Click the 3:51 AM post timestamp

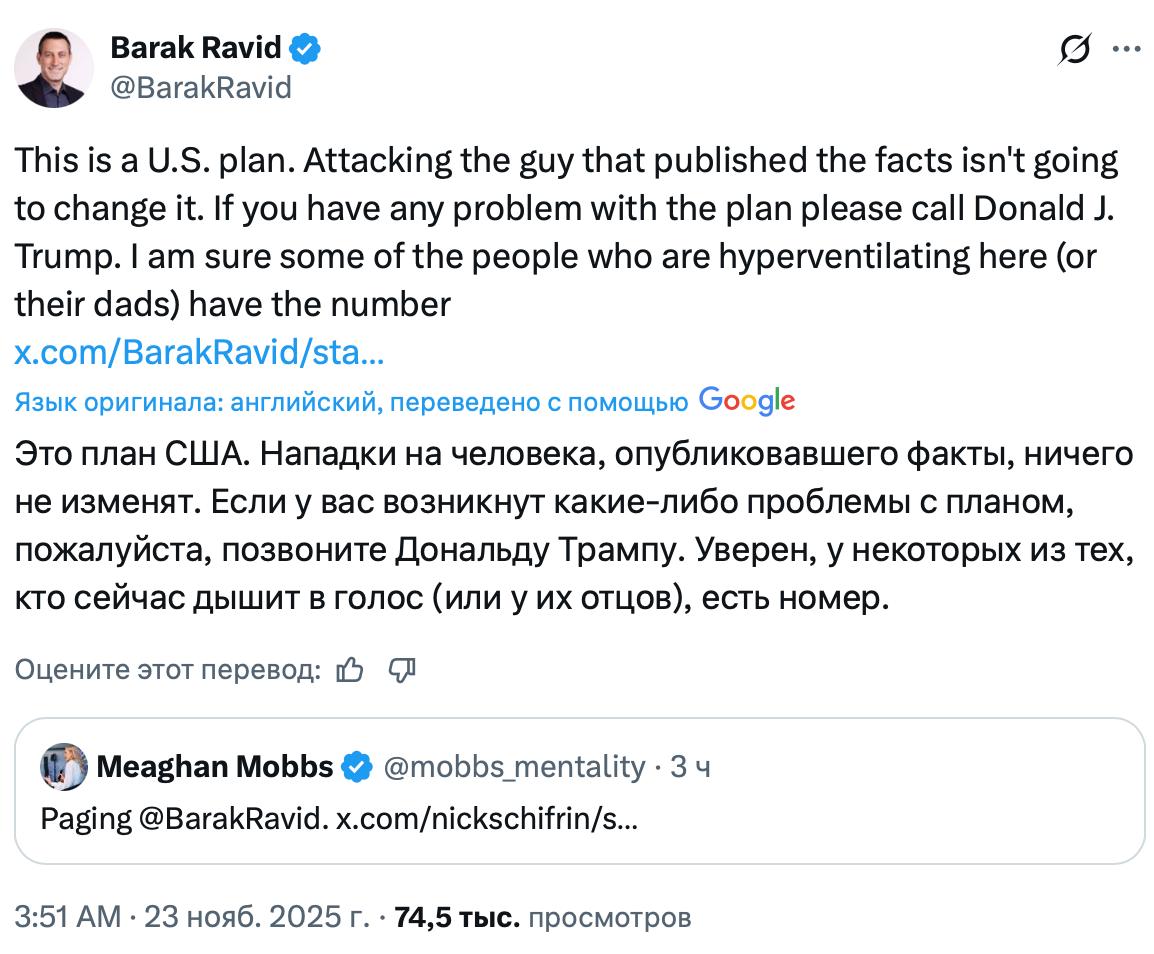(x=68, y=916)
